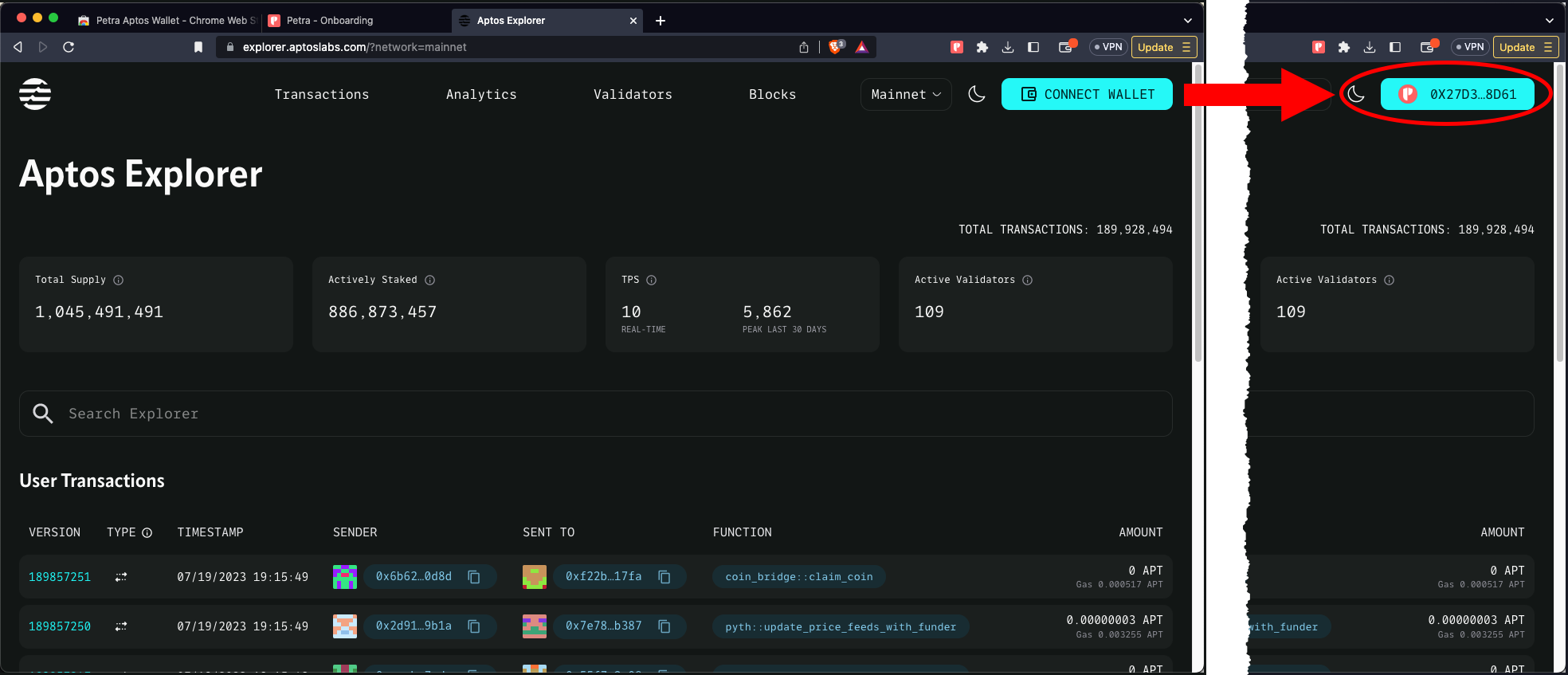
Task: Open the Blocks nav item
Action: (772, 94)
